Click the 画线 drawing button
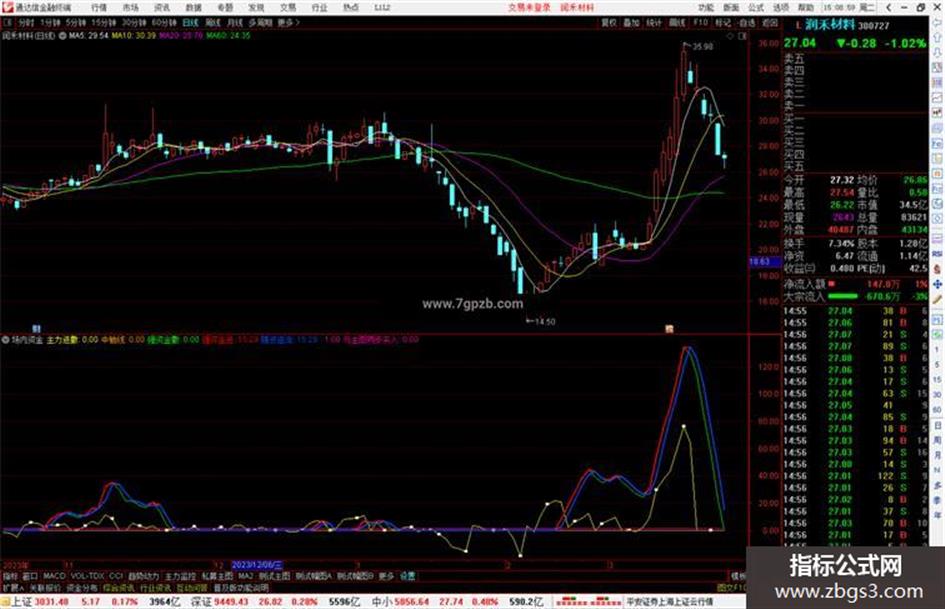Viewport: 945px width, 609px height. [x=677, y=22]
